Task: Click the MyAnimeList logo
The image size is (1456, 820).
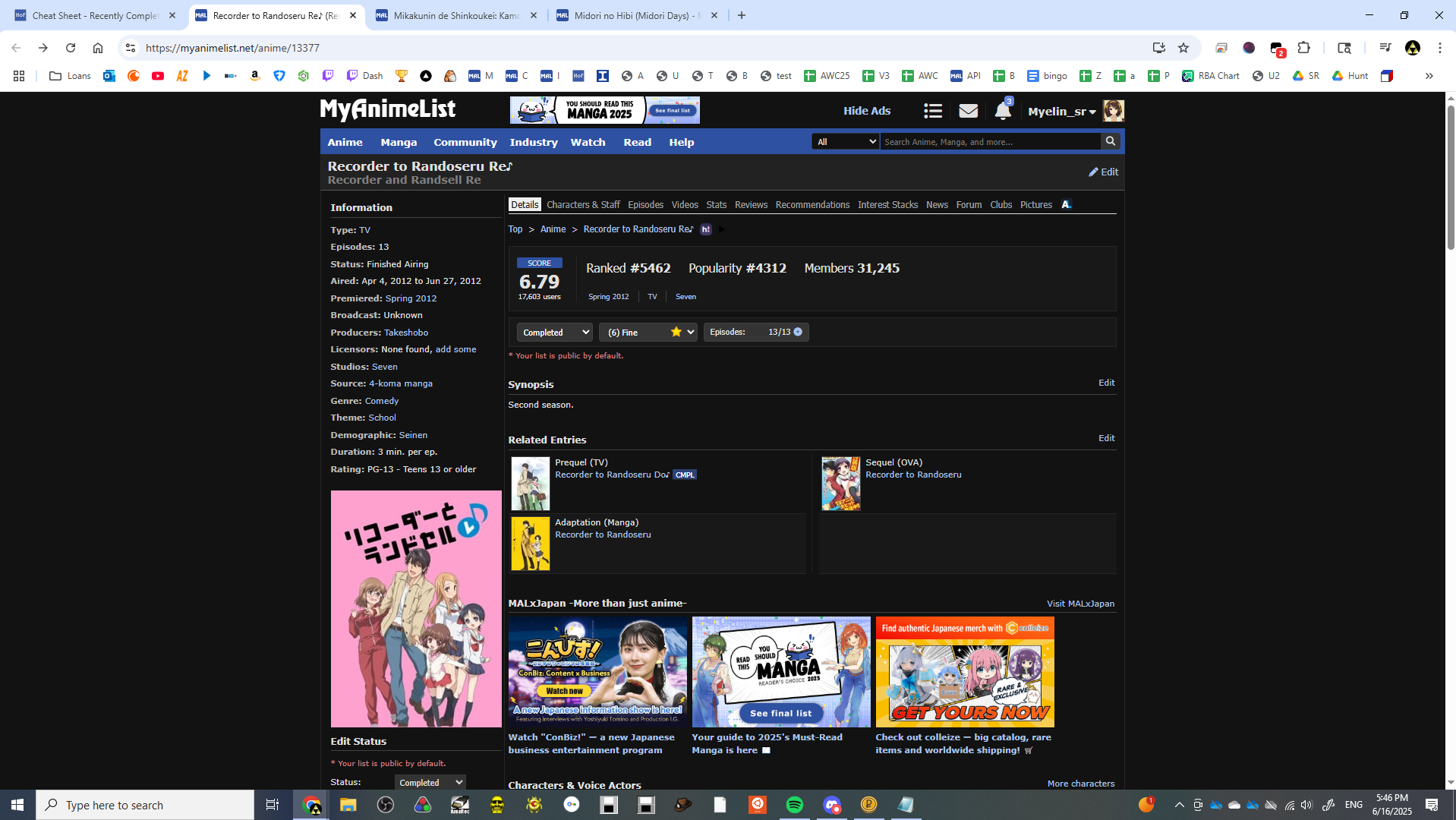Action: tap(387, 110)
